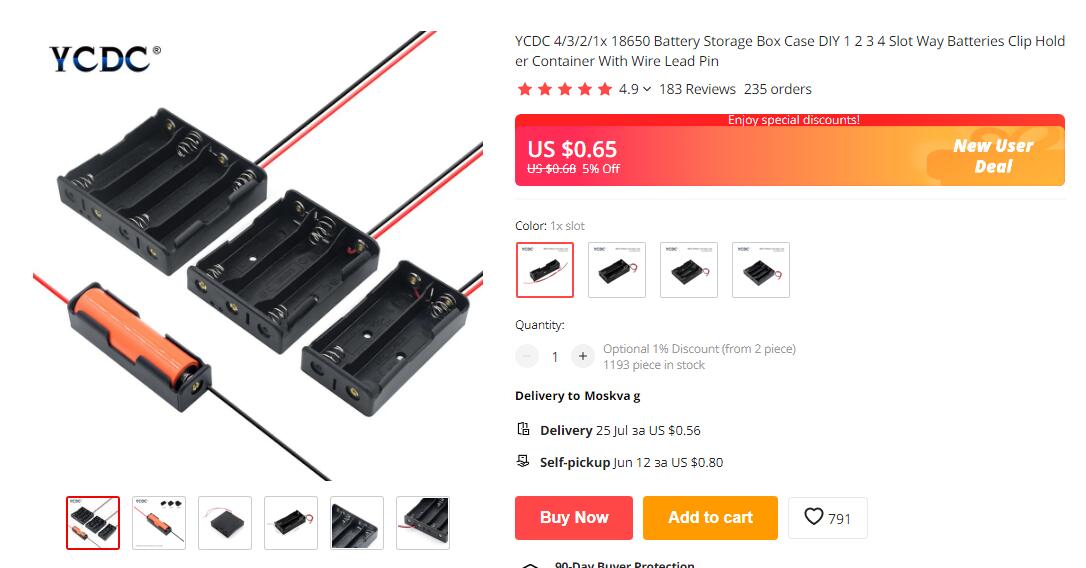Click the quantity input field
The height and width of the screenshot is (568, 1086).
(x=555, y=357)
